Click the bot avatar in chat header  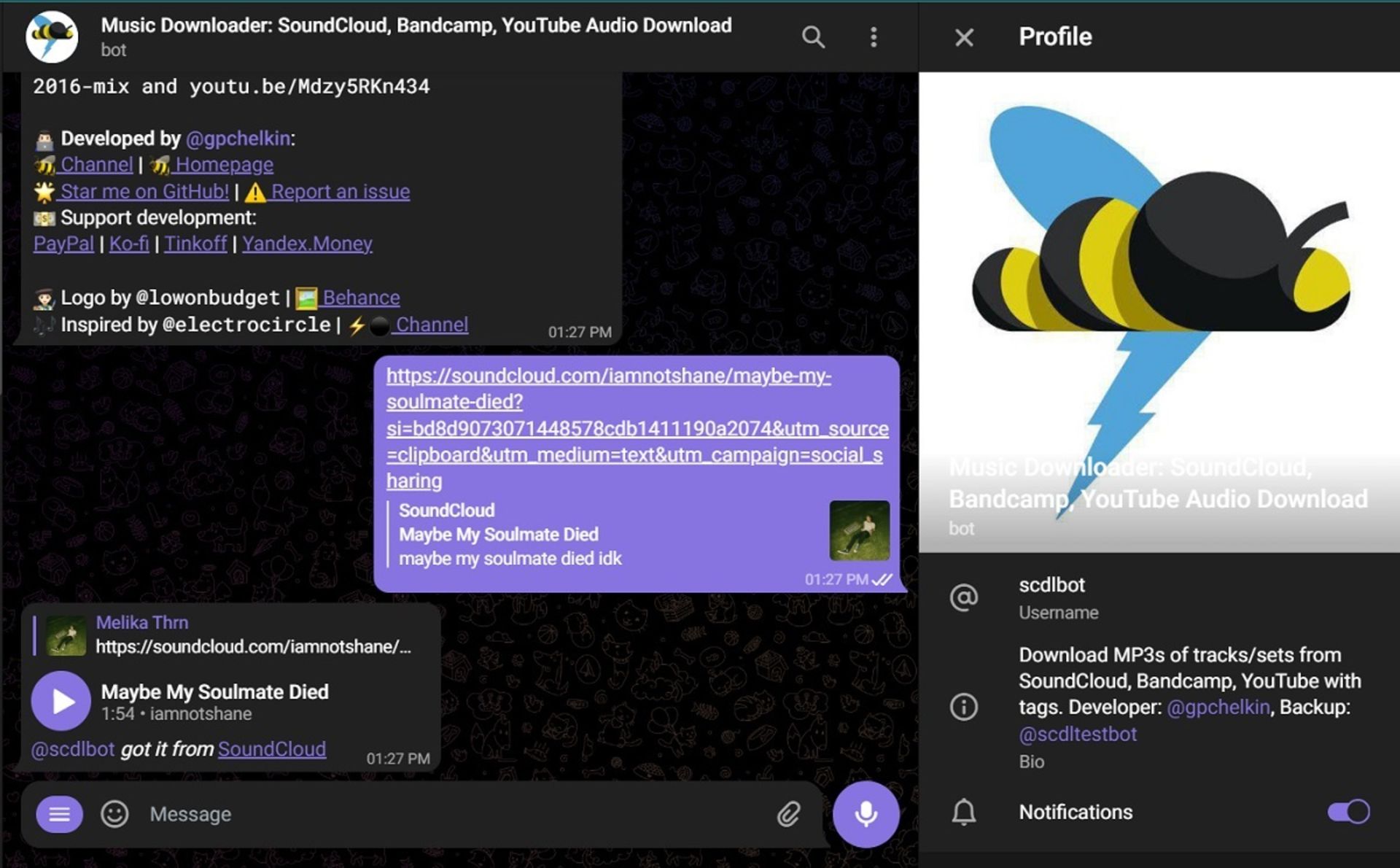point(52,37)
